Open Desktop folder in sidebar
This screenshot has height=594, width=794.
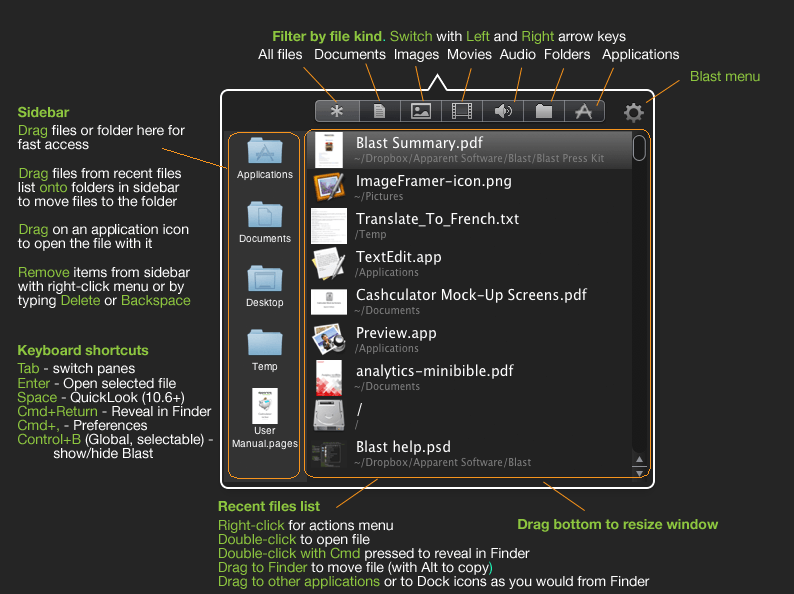[265, 278]
